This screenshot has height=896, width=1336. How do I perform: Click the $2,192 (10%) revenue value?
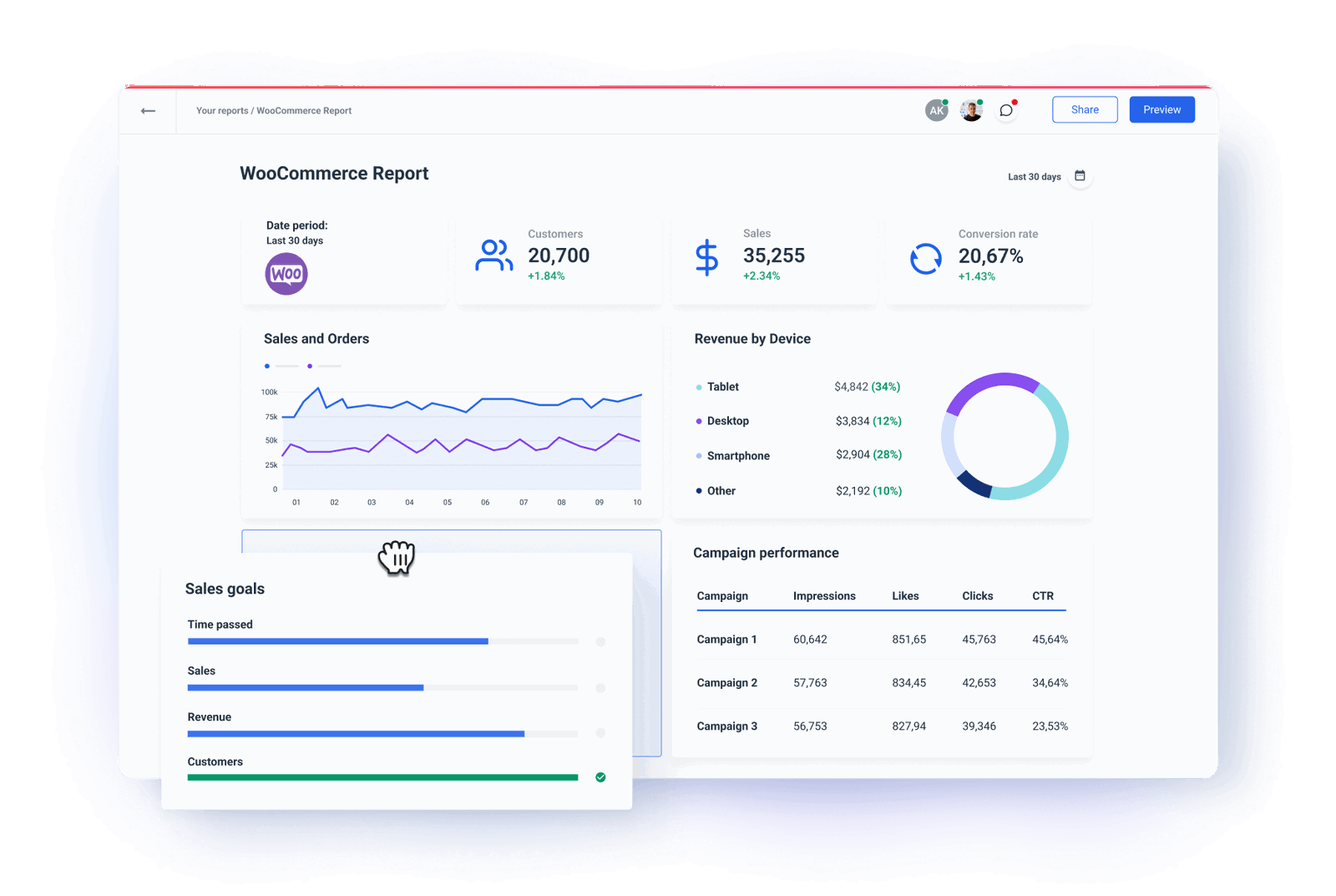(x=868, y=491)
